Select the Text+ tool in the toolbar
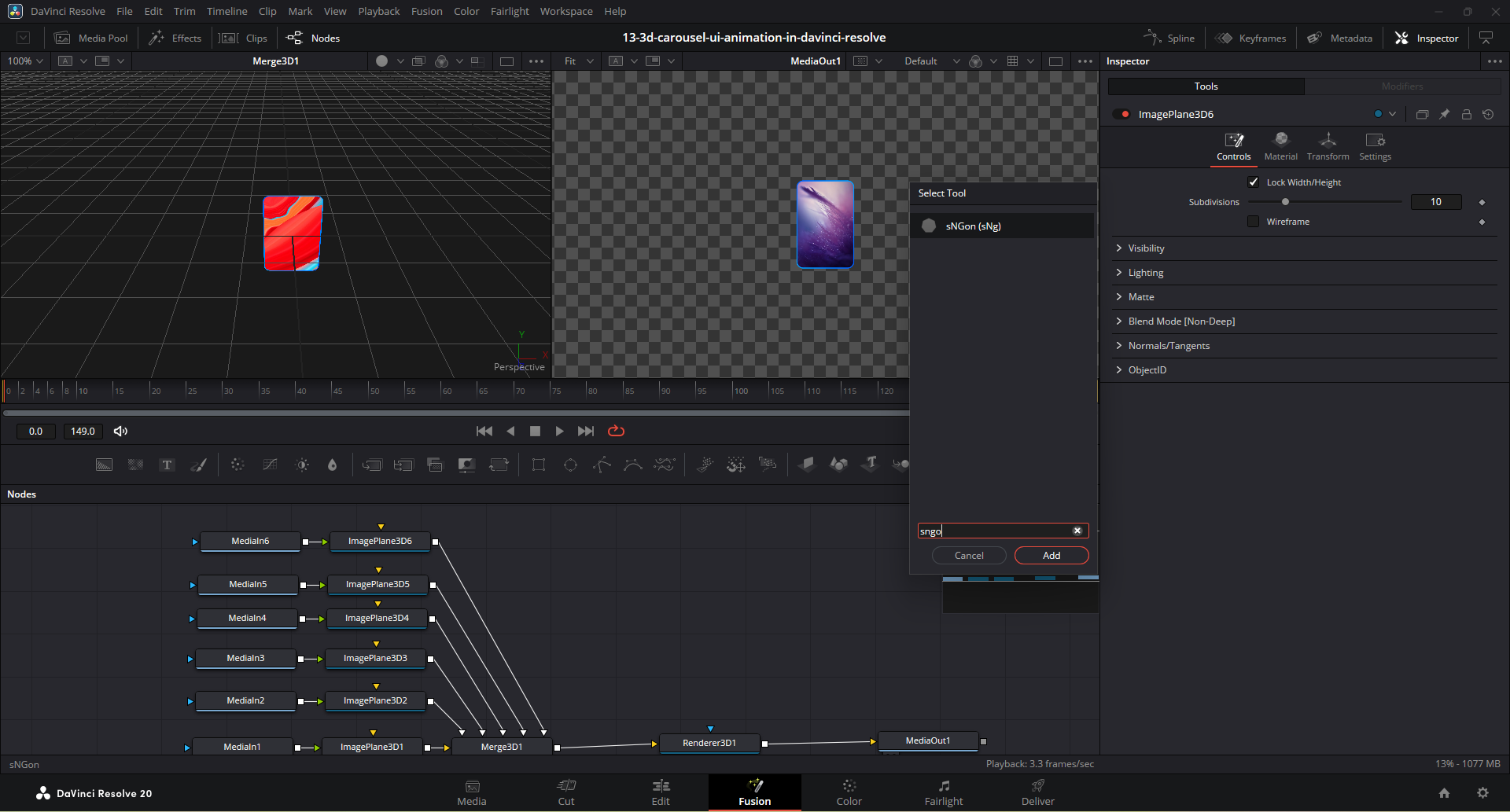The width and height of the screenshot is (1510, 812). (x=167, y=465)
